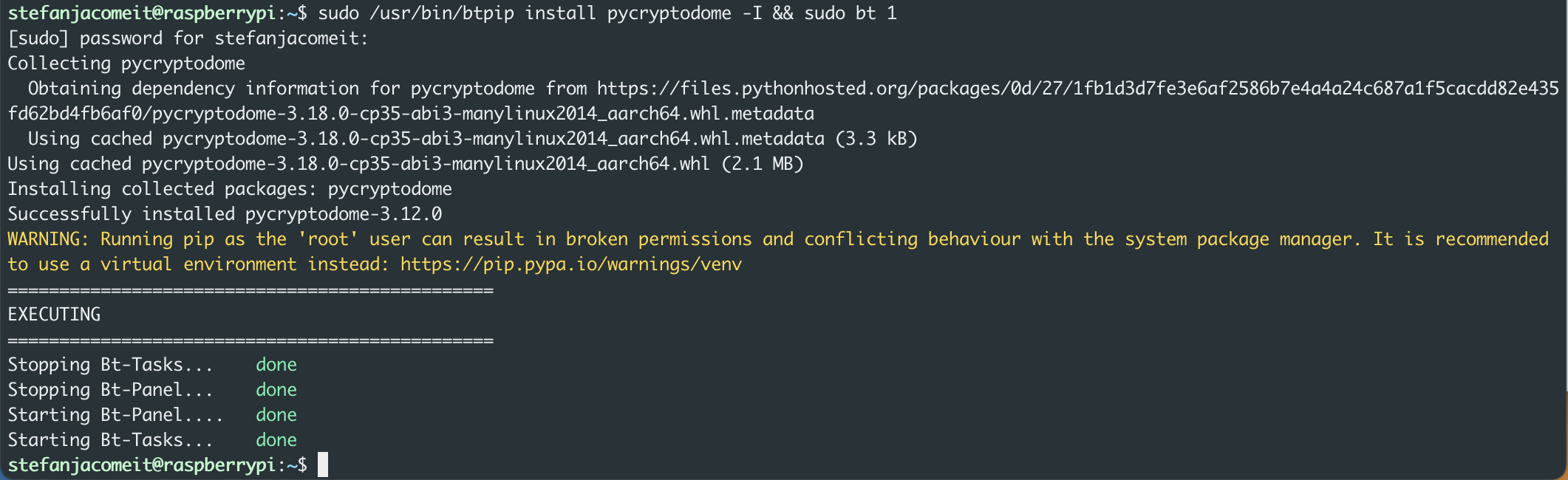The width and height of the screenshot is (1568, 480).
Task: Click "done" next to Stopping Bt-Panel
Action: pyautogui.click(x=276, y=390)
